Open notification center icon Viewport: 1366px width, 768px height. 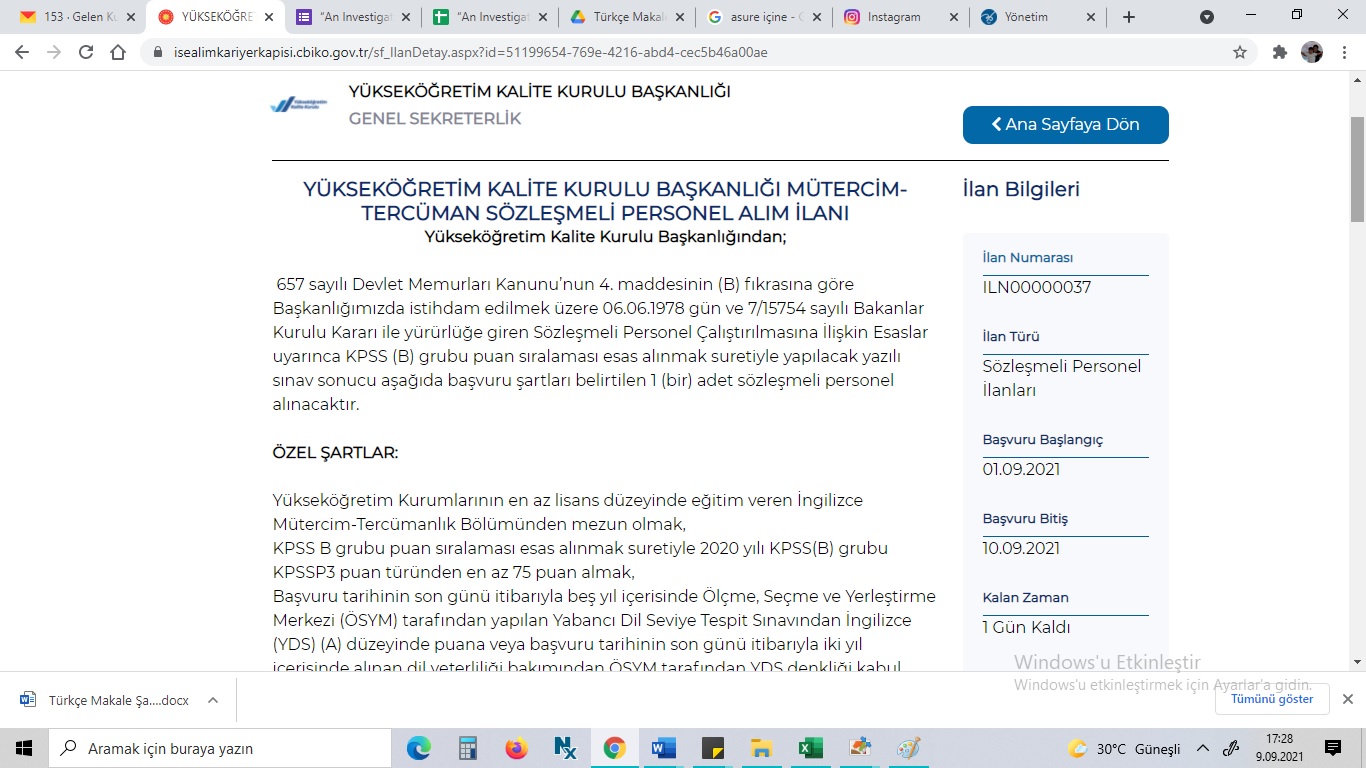pyautogui.click(x=1333, y=748)
